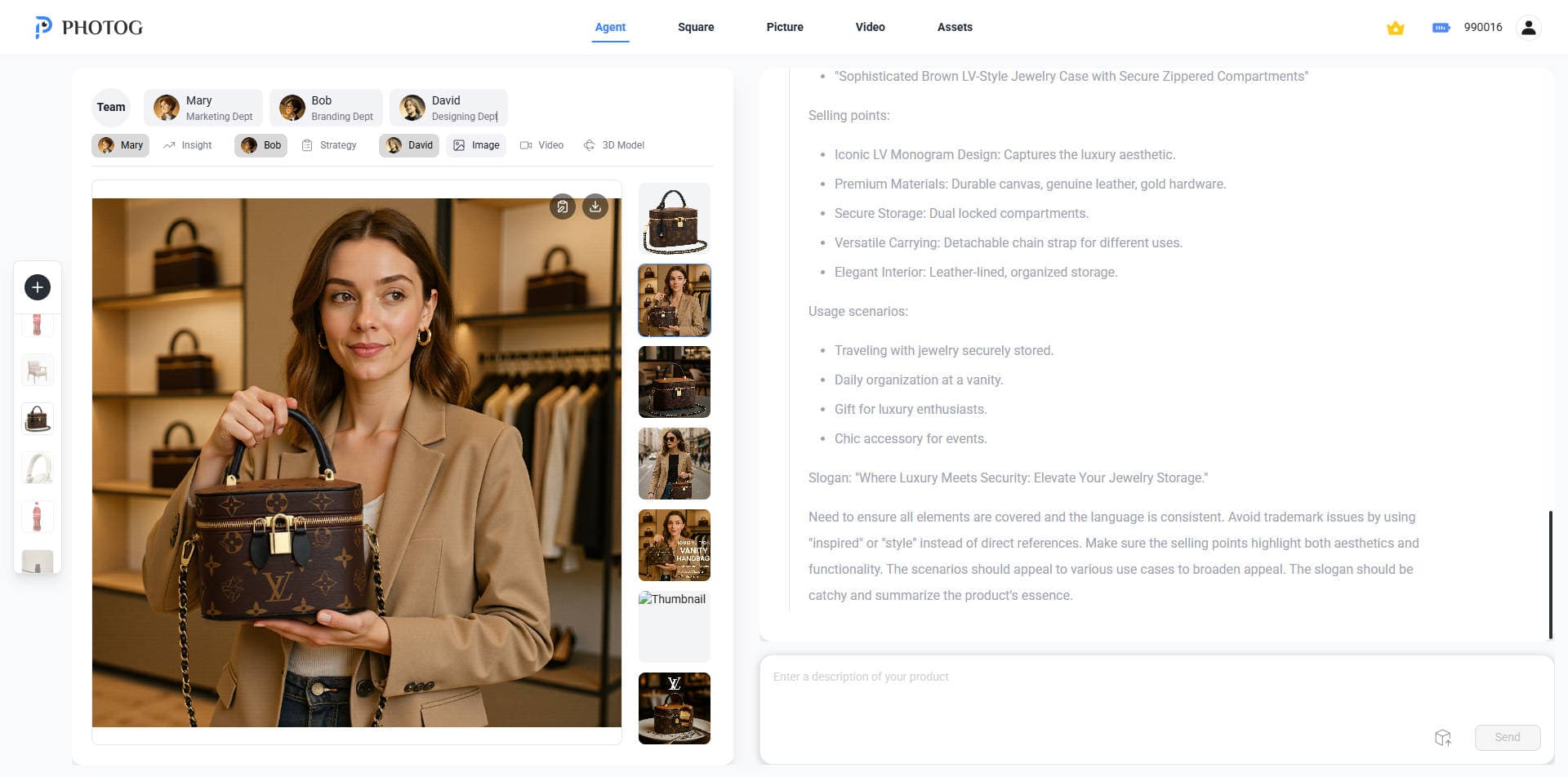This screenshot has width=1568, height=777.
Task: Select the Video tool under David
Action: [541, 145]
